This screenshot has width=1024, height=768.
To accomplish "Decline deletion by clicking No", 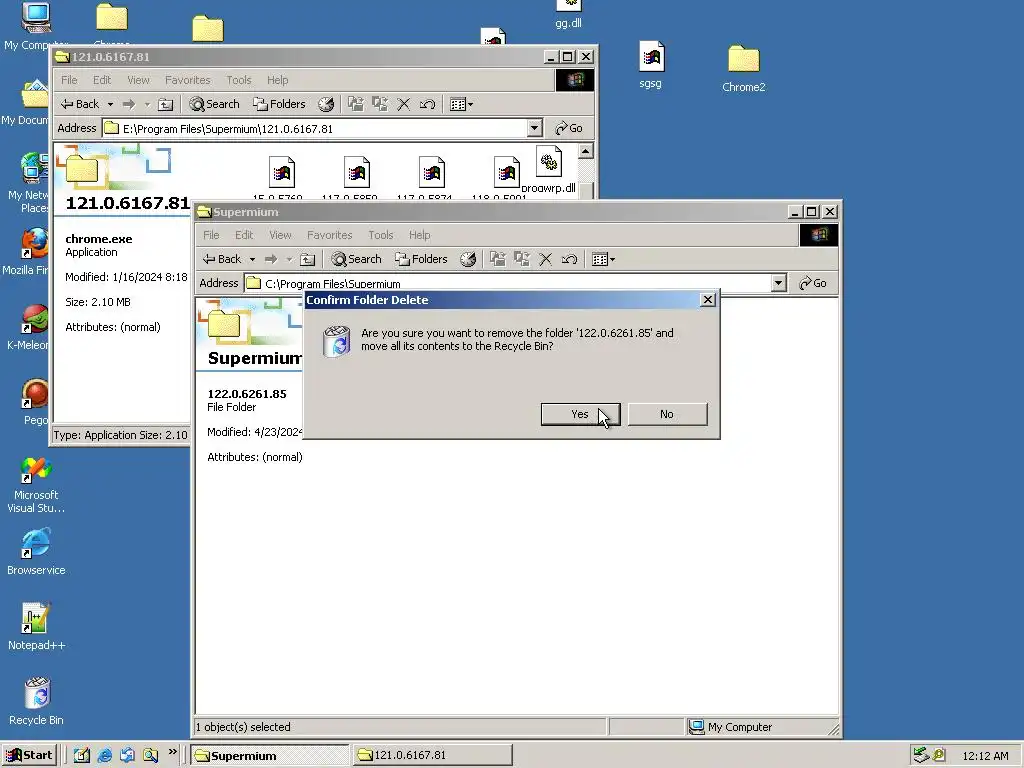I will coord(667,414).
